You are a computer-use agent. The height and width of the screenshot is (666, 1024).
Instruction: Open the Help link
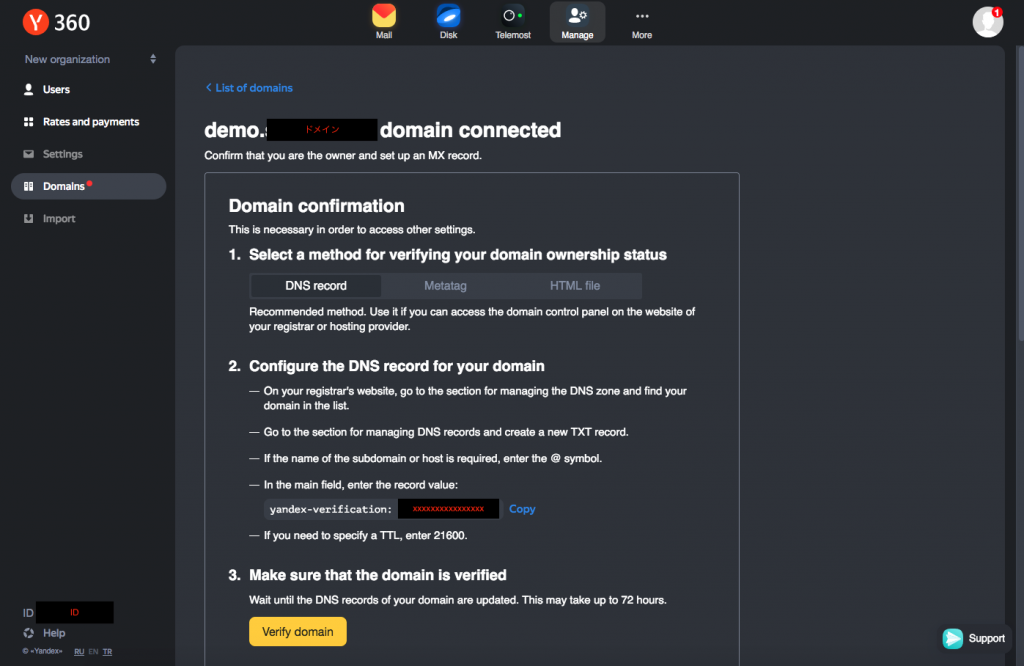click(54, 633)
